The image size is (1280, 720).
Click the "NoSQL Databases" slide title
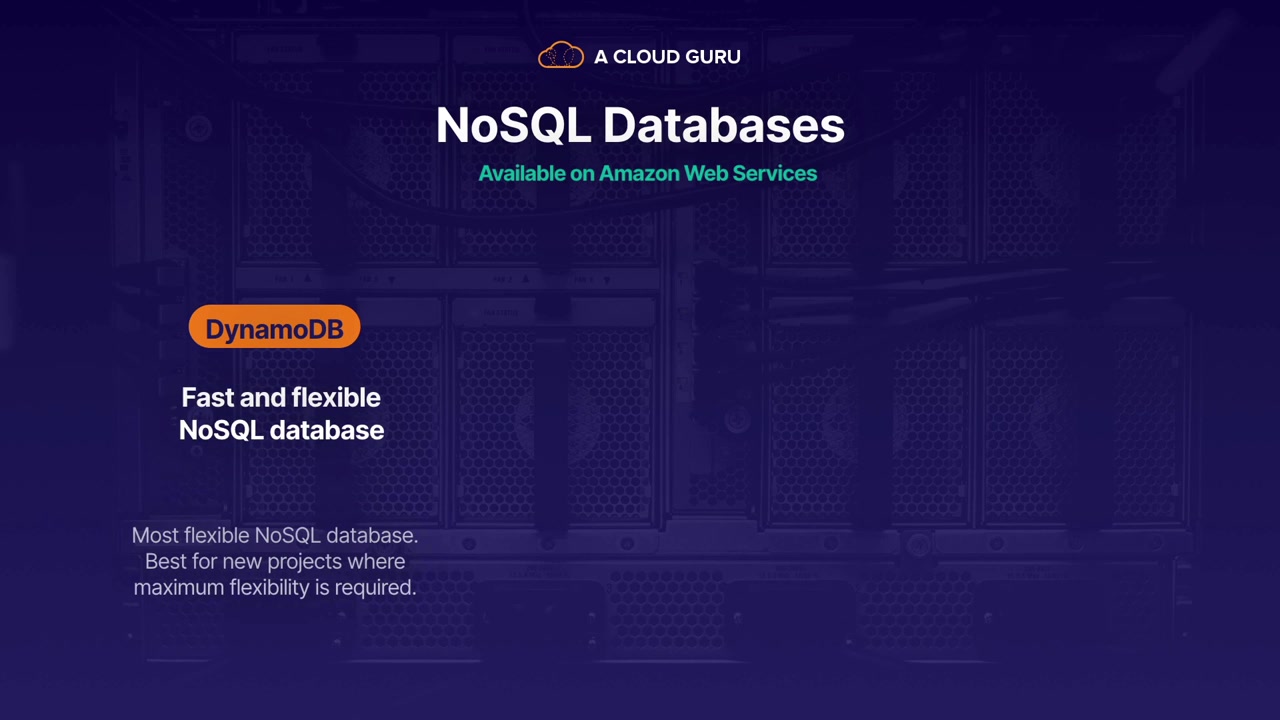point(640,126)
